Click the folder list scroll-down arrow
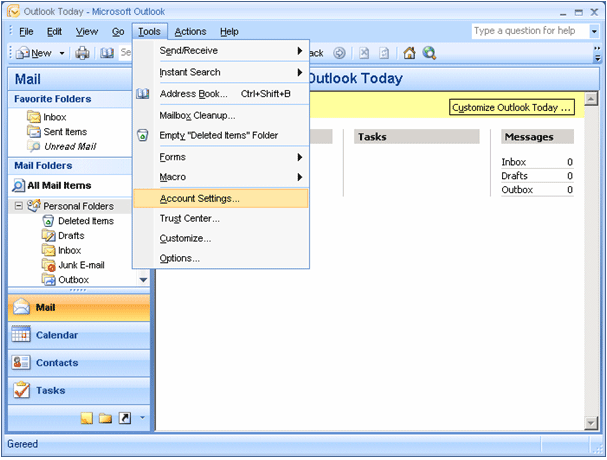This screenshot has height=460, width=607. (143, 280)
